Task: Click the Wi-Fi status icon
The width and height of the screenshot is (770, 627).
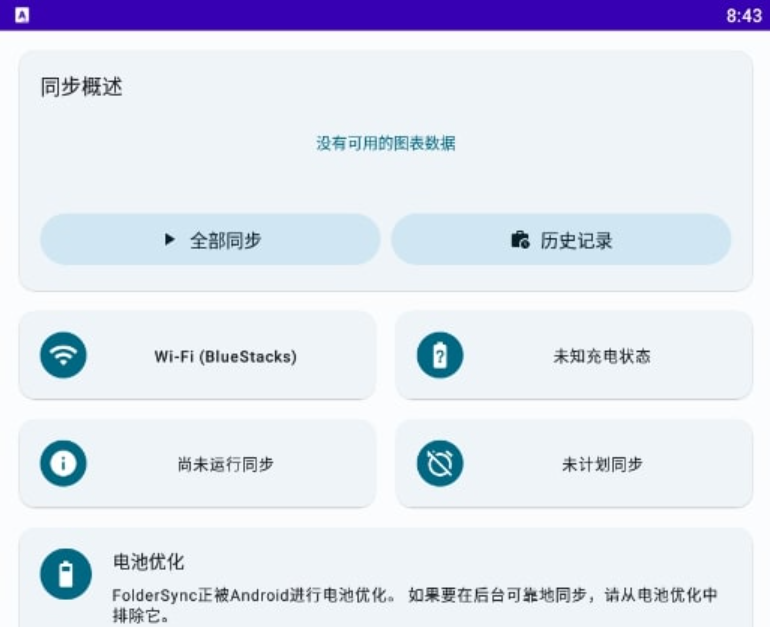Action: coord(63,355)
